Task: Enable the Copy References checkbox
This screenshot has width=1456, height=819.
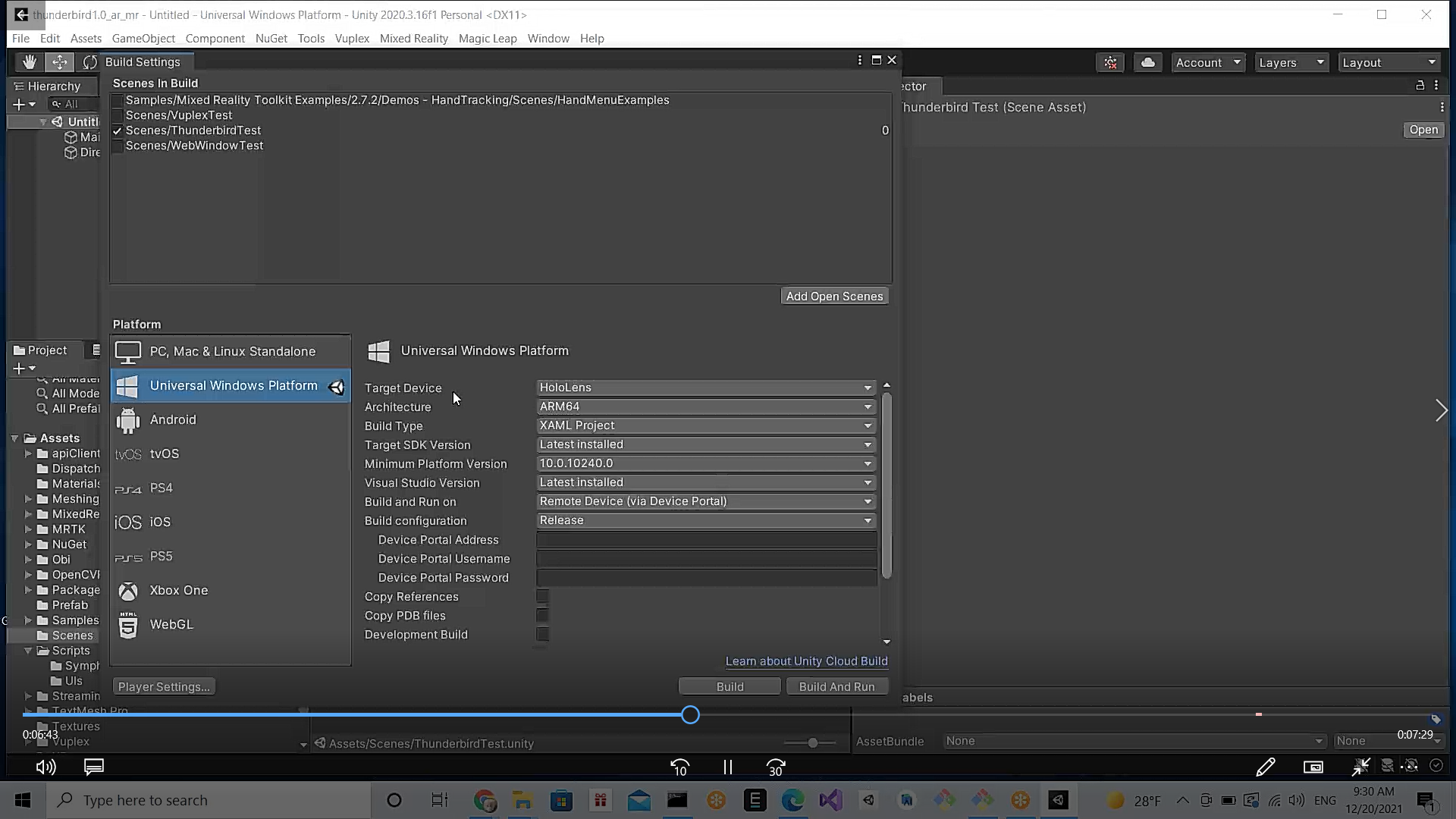Action: click(541, 596)
